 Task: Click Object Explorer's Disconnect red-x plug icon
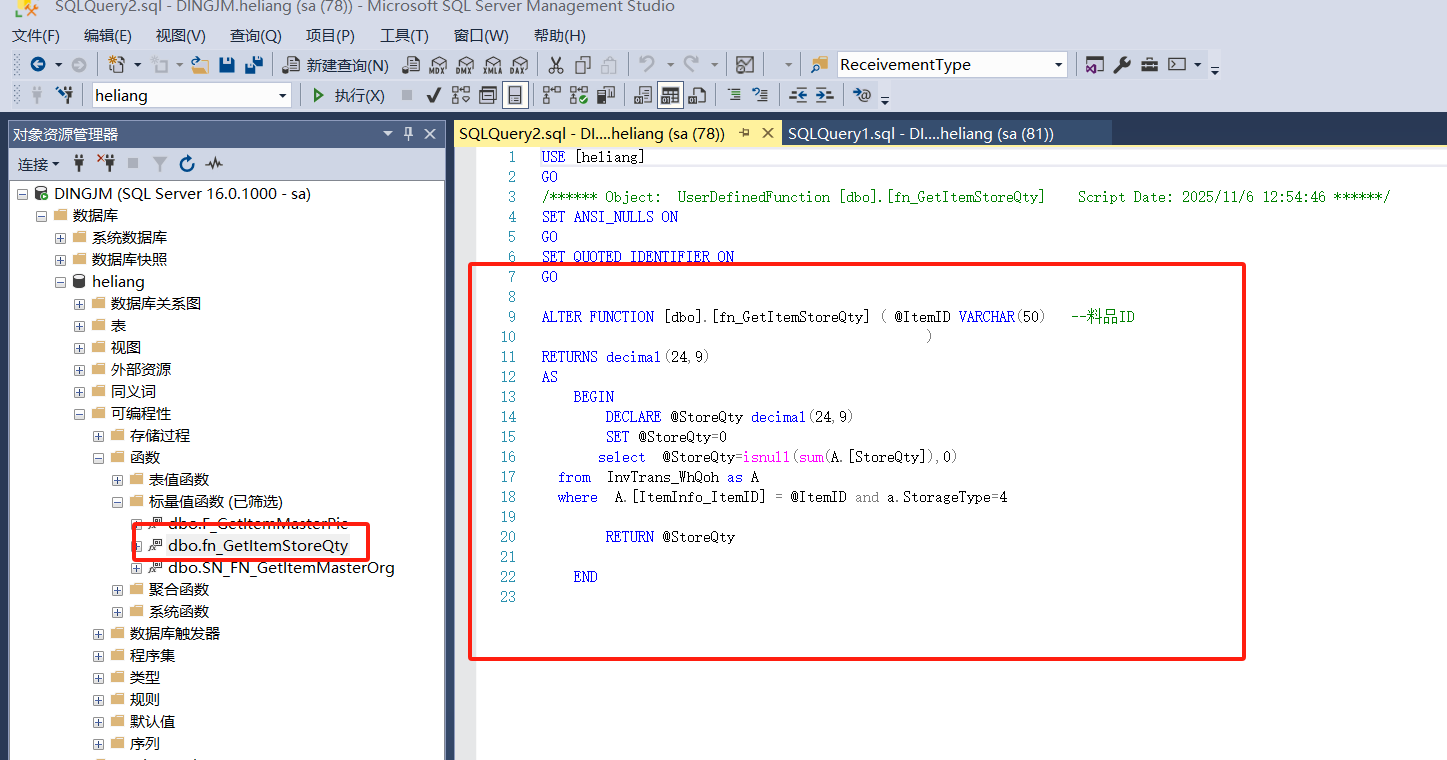[x=106, y=162]
